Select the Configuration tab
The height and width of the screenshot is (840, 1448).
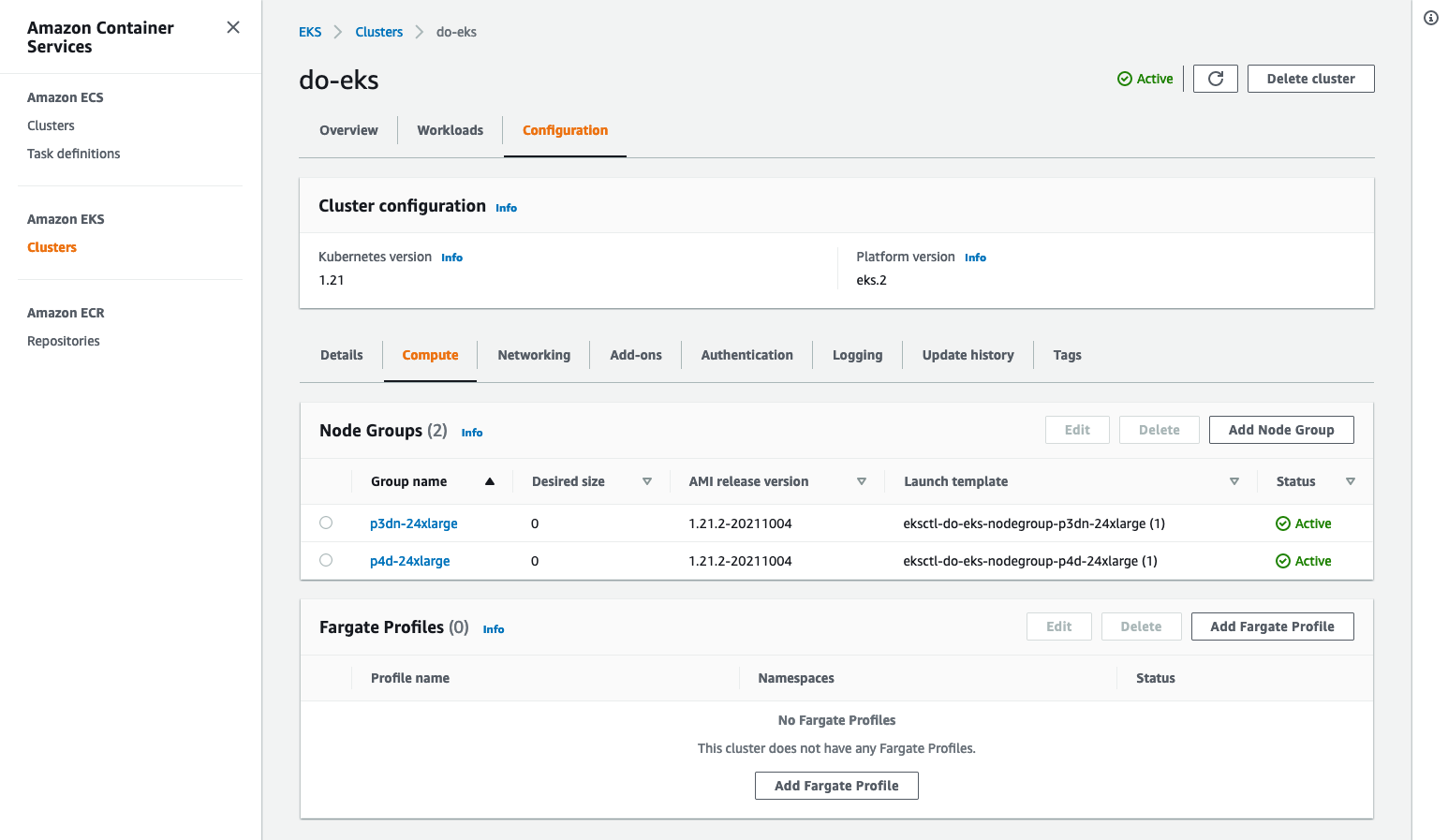pyautogui.click(x=565, y=130)
